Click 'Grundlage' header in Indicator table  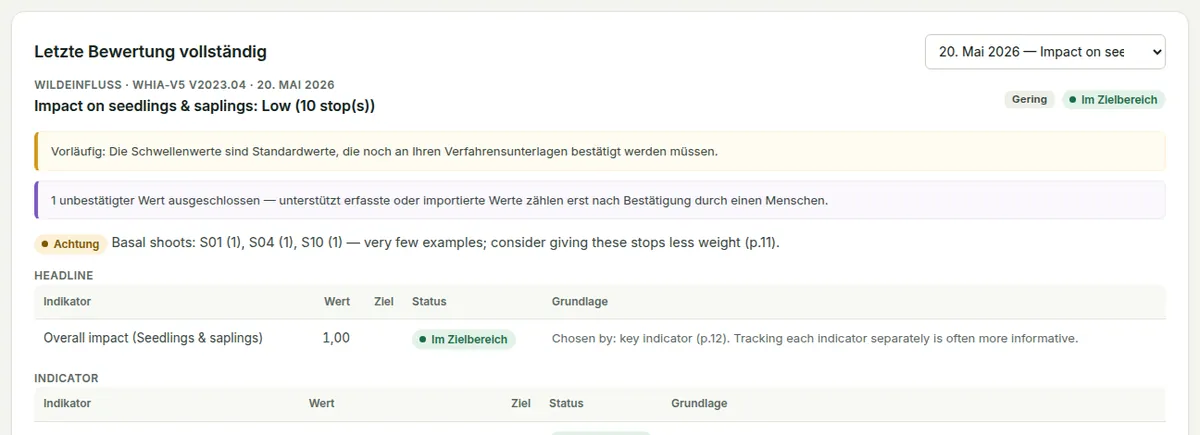699,404
